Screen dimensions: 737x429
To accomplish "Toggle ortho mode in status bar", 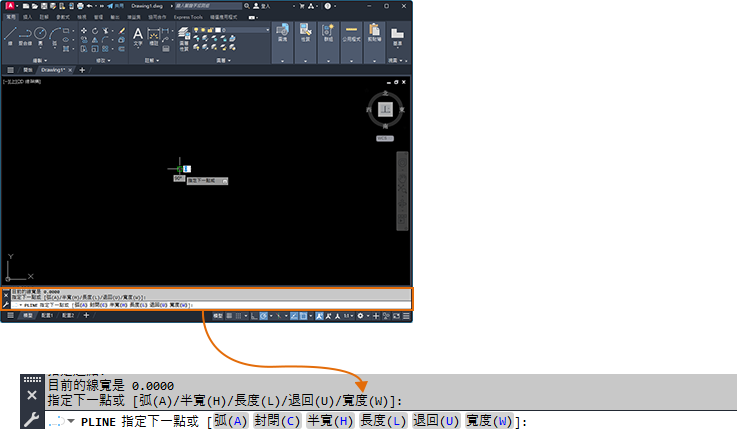I will coord(254,316).
